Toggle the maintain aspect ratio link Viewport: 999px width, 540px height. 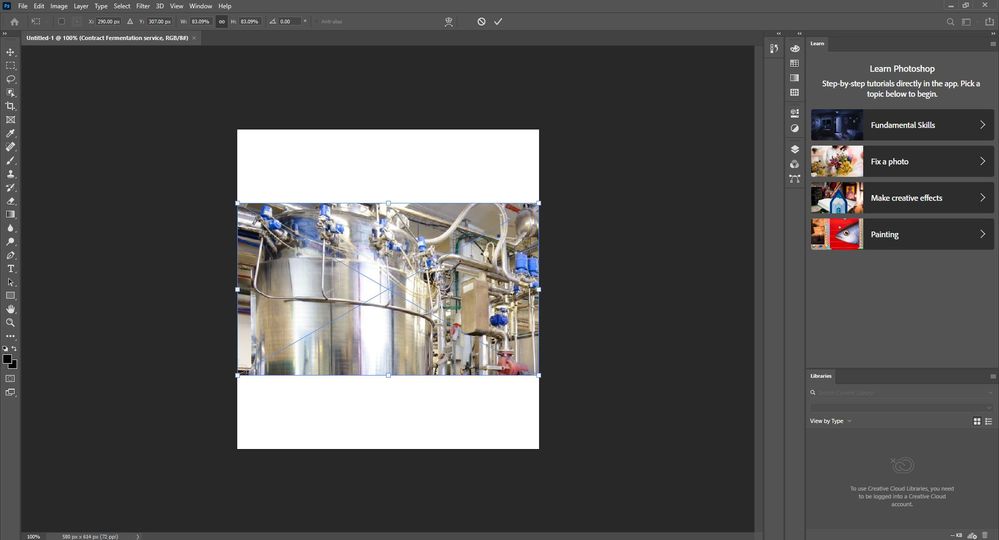click(221, 21)
